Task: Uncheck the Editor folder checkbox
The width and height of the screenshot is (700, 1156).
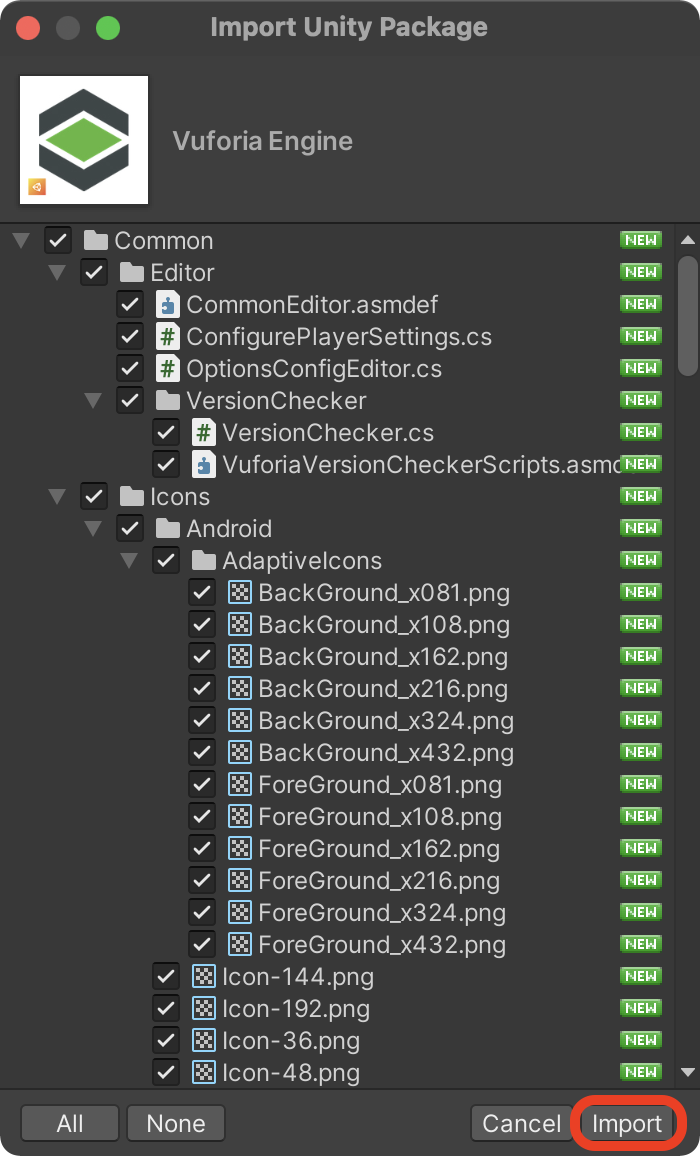Action: pyautogui.click(x=94, y=273)
